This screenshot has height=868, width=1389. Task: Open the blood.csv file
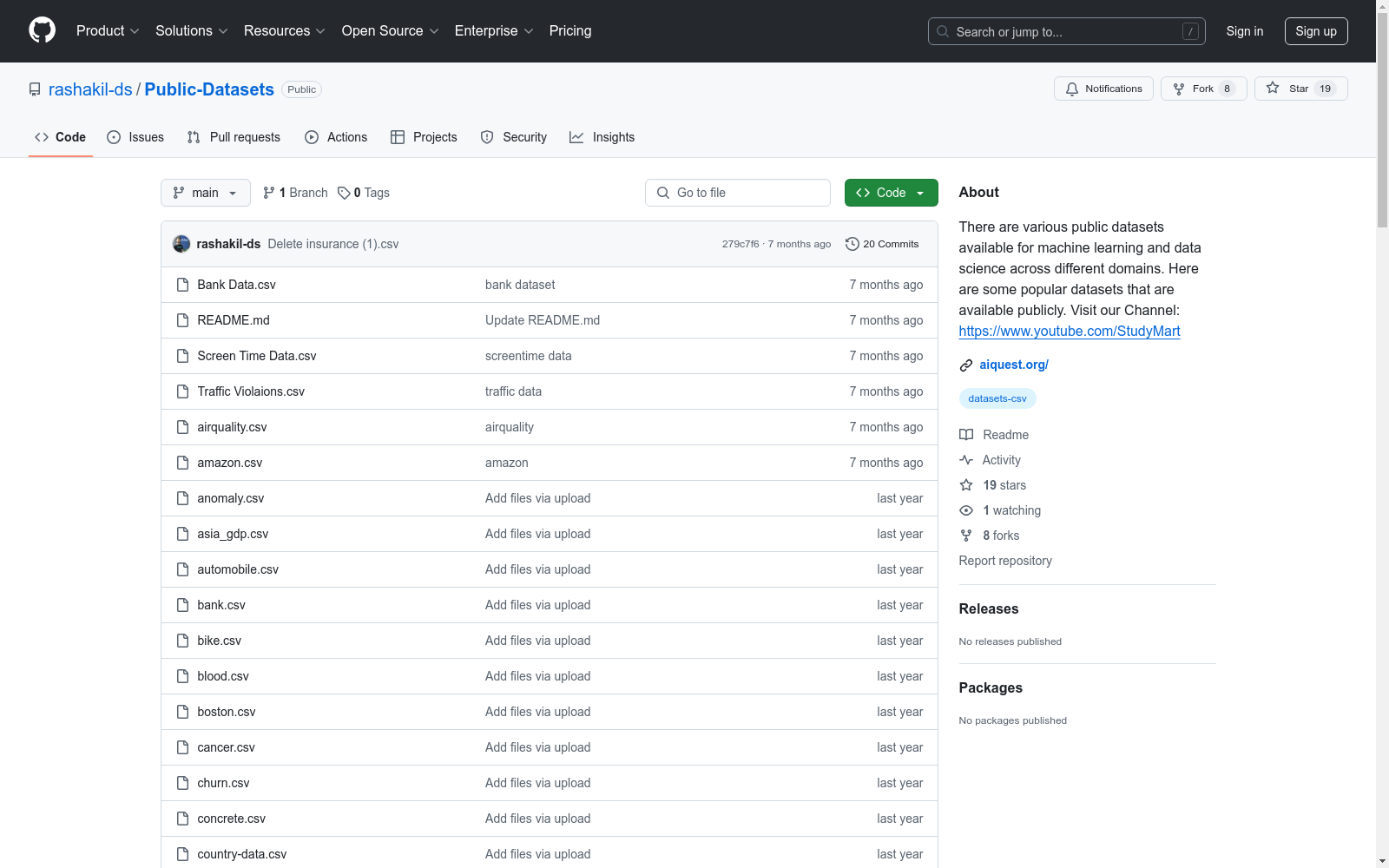(223, 676)
